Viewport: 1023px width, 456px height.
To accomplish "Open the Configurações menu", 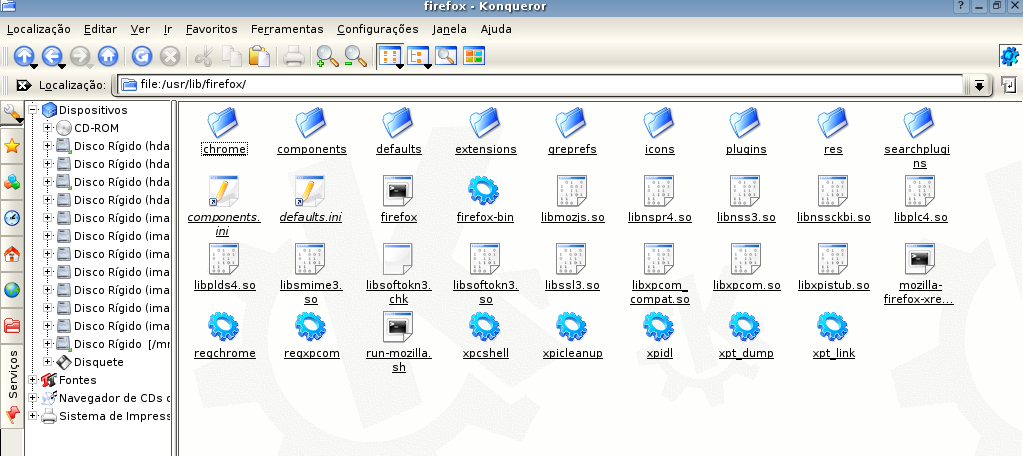I will click(378, 29).
